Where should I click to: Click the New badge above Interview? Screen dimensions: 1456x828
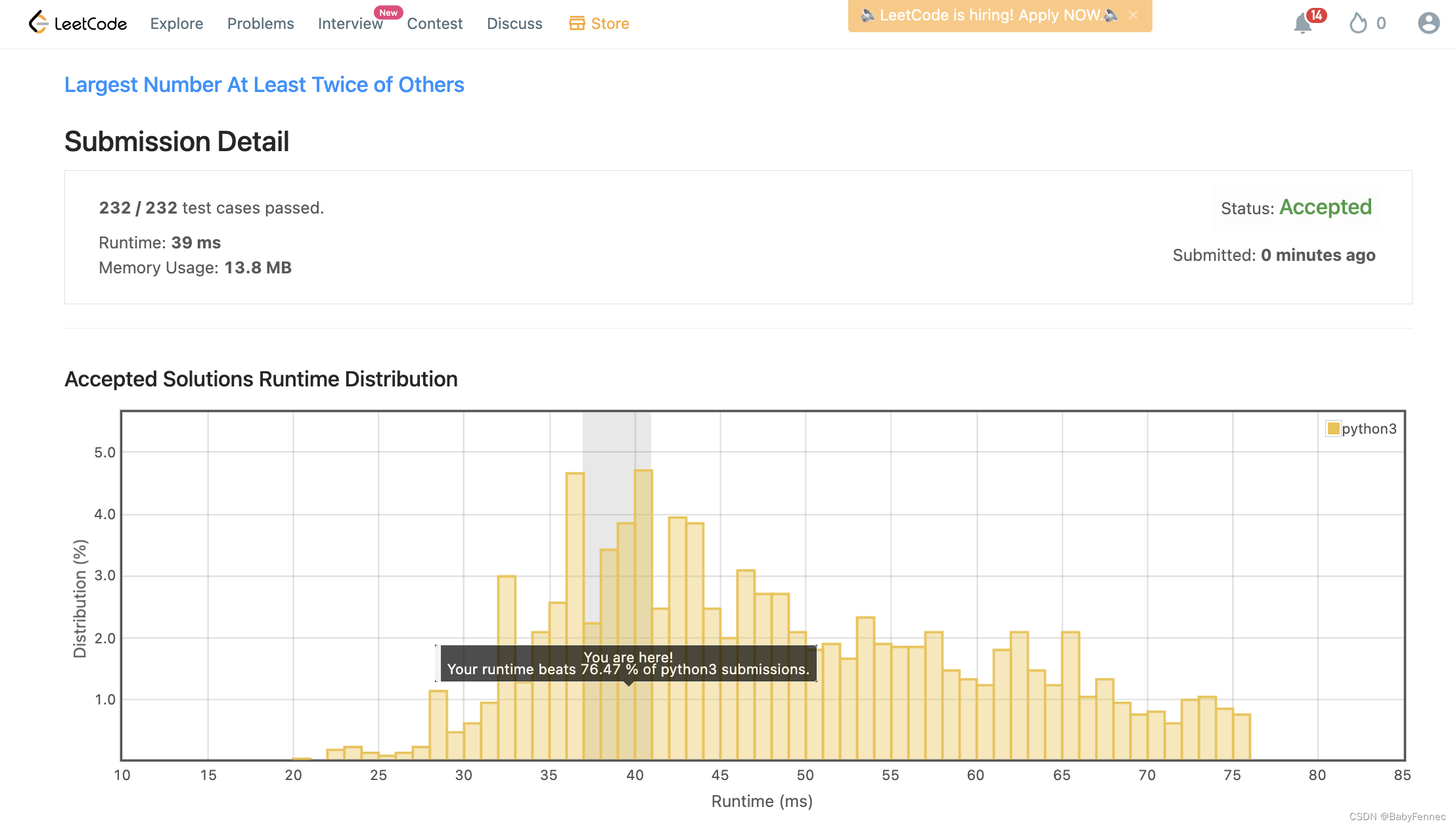388,12
